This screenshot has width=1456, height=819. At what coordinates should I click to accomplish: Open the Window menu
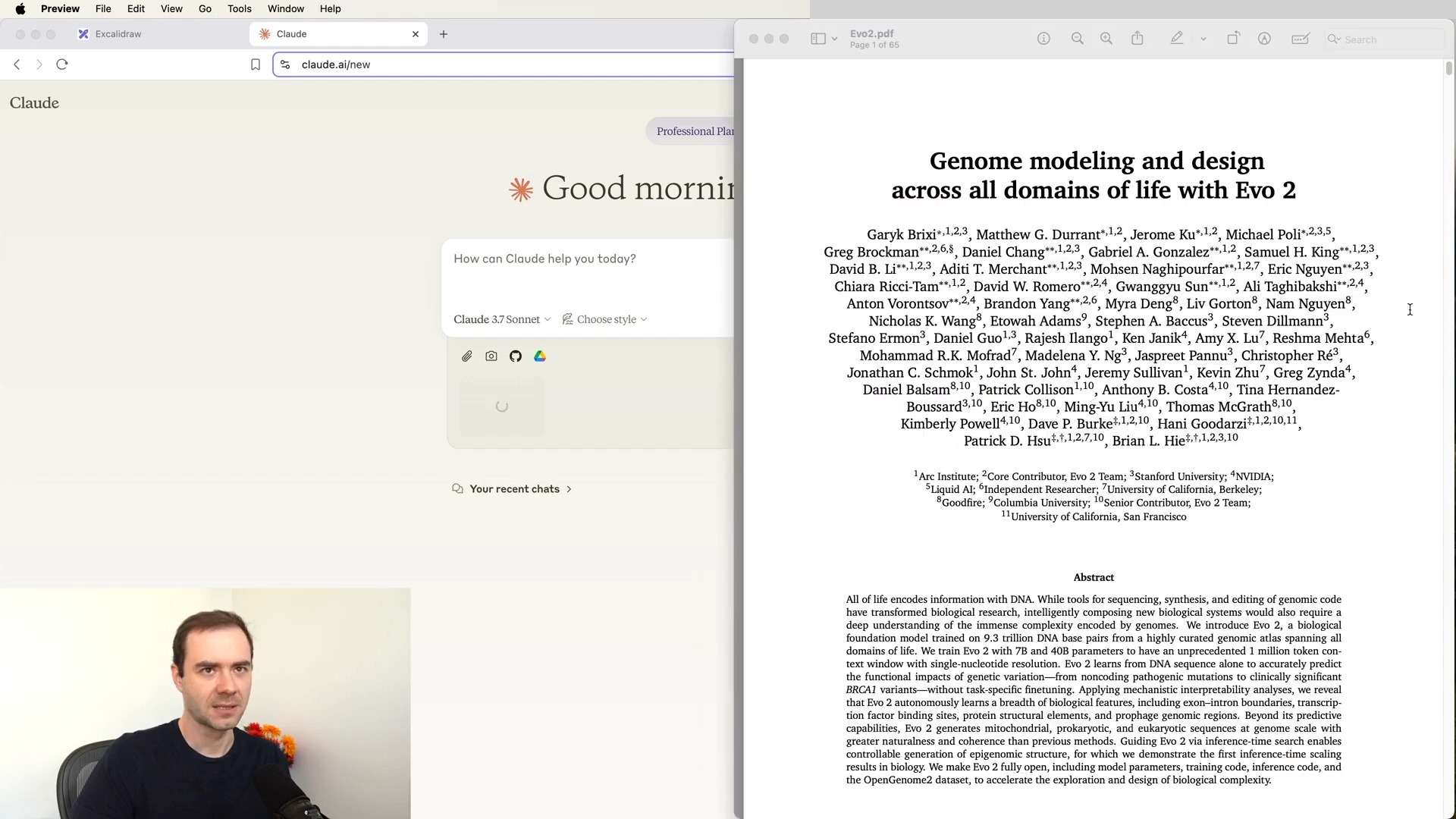tap(286, 9)
